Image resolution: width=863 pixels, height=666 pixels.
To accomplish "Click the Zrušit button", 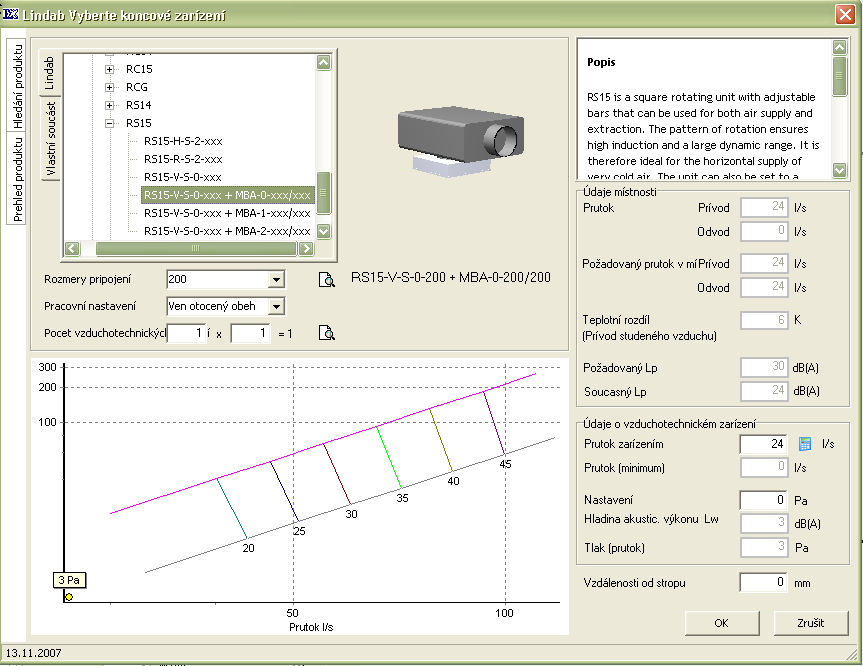I will (810, 623).
